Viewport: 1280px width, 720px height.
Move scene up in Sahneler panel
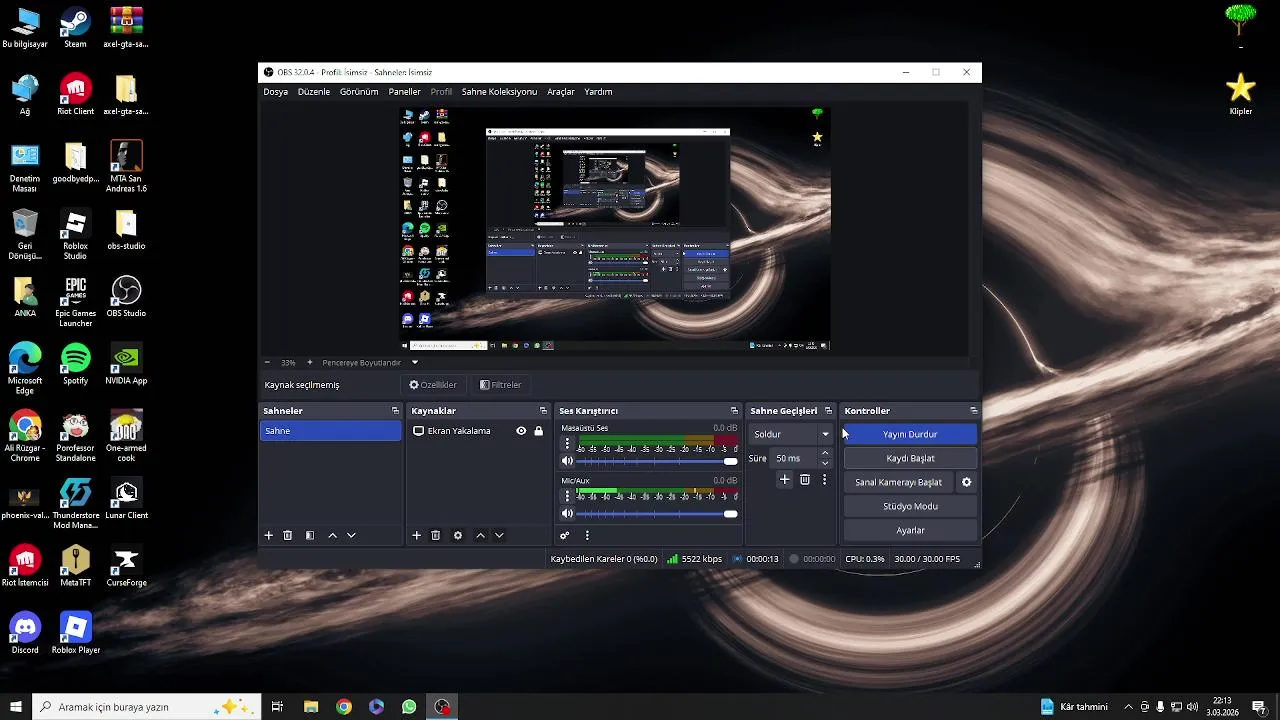[x=332, y=535]
